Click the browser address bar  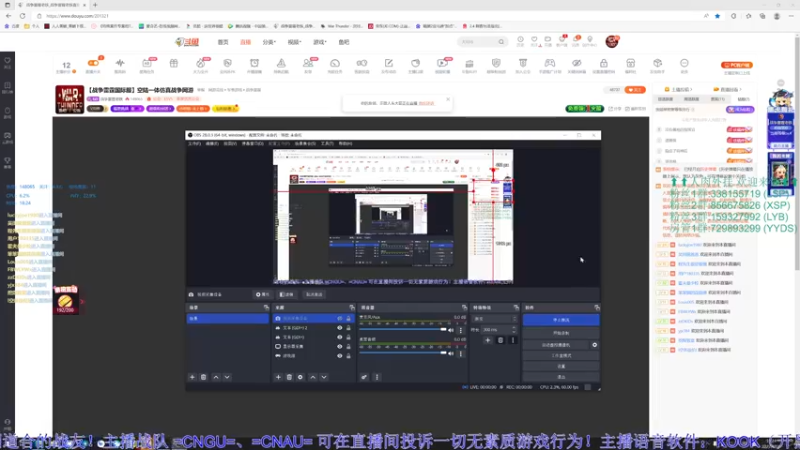[x=367, y=16]
